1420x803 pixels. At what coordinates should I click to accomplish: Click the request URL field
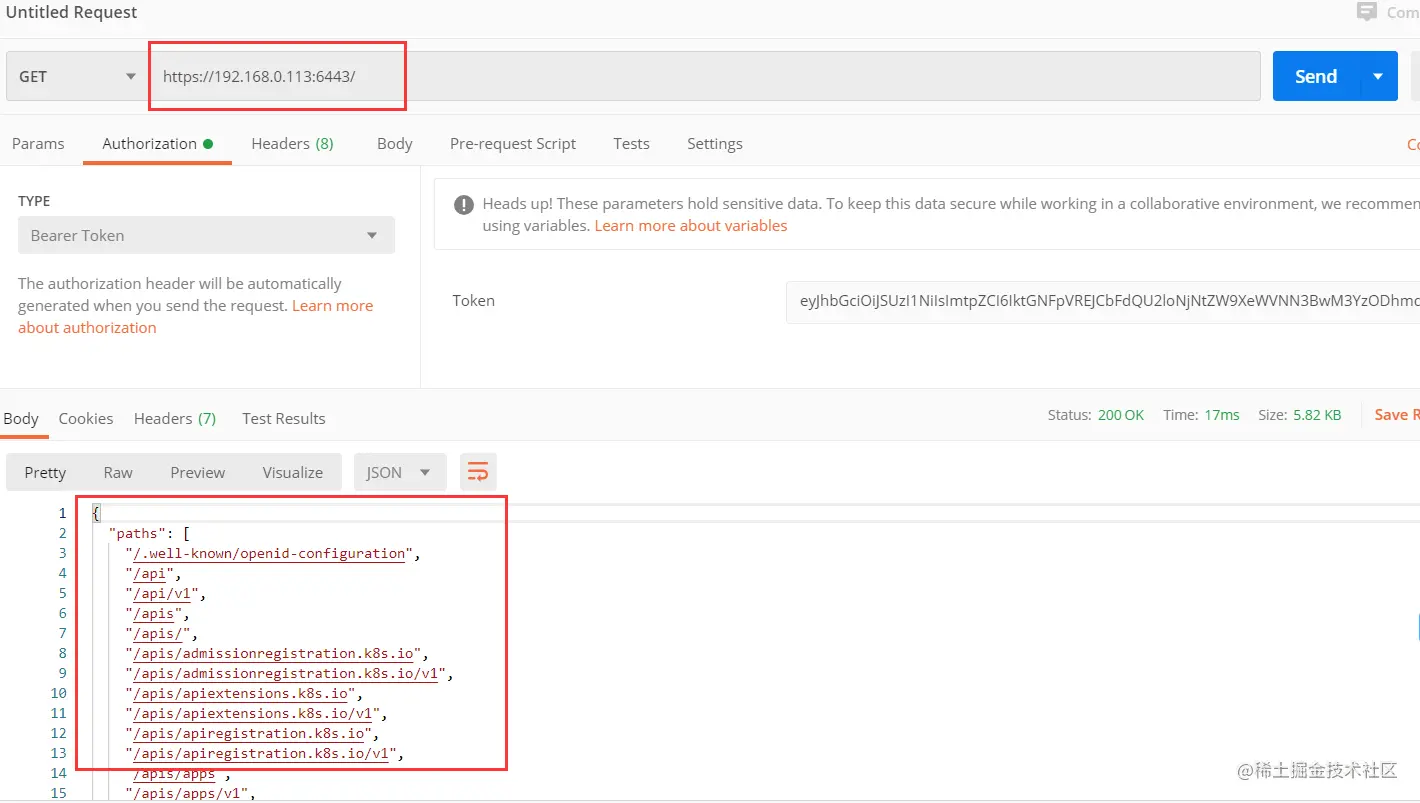[x=703, y=76]
